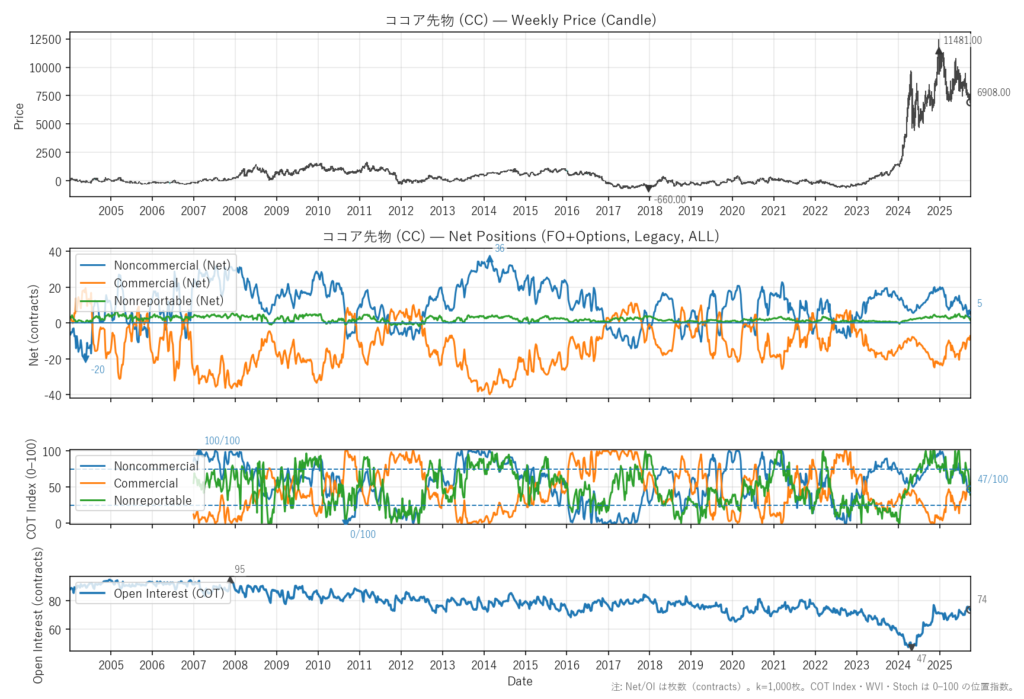Click the open interest peak label 95
The height and width of the screenshot is (699, 1024).
239,569
